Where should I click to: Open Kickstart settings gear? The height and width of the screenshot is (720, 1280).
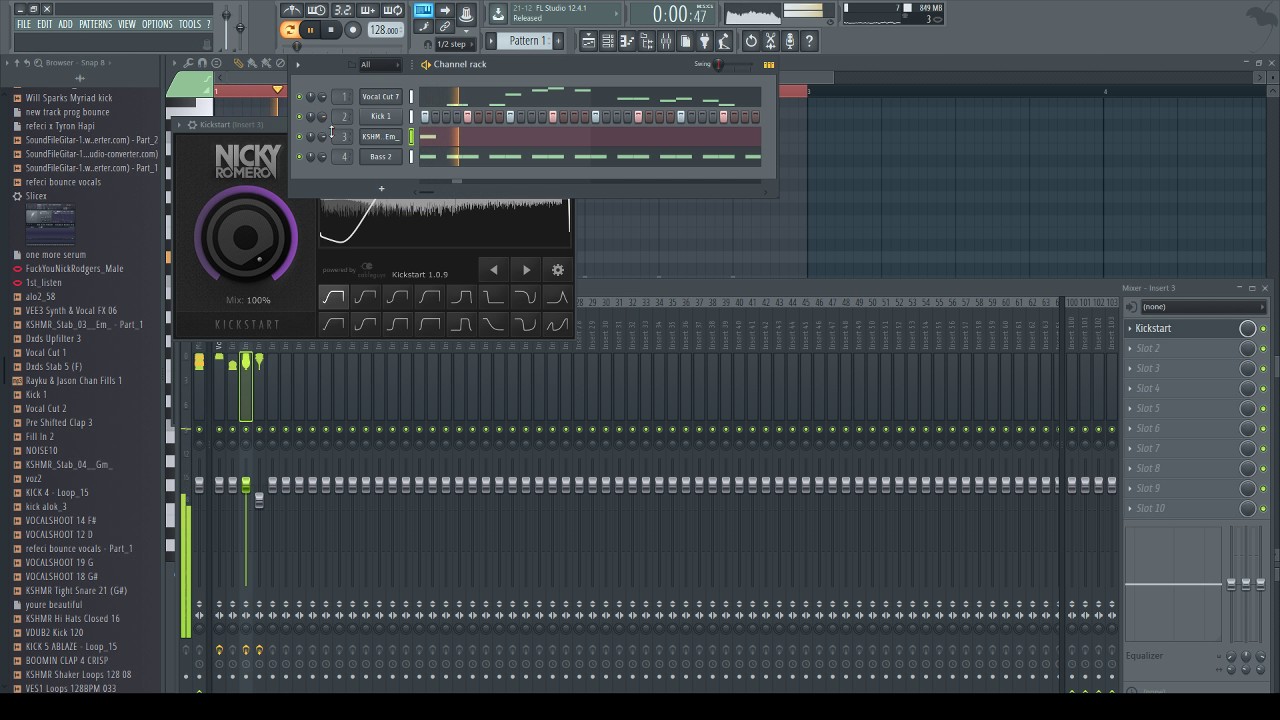[558, 270]
